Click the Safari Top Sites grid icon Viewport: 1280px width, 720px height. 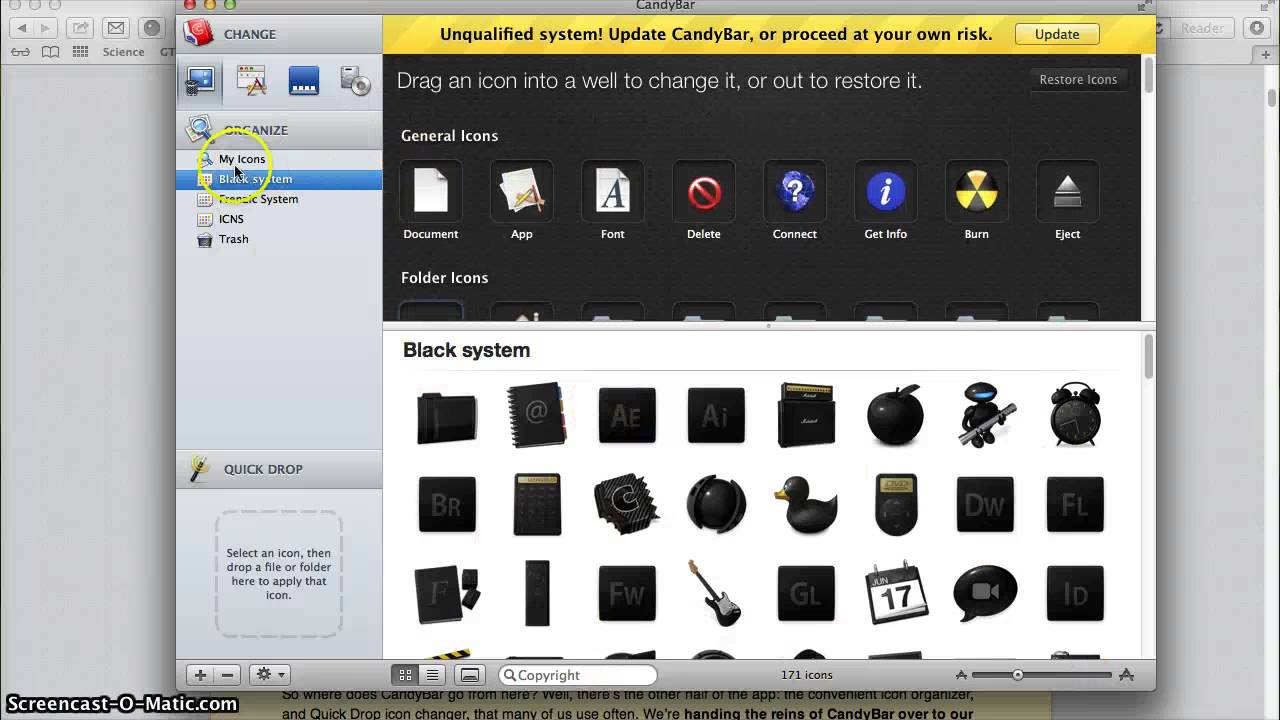80,52
